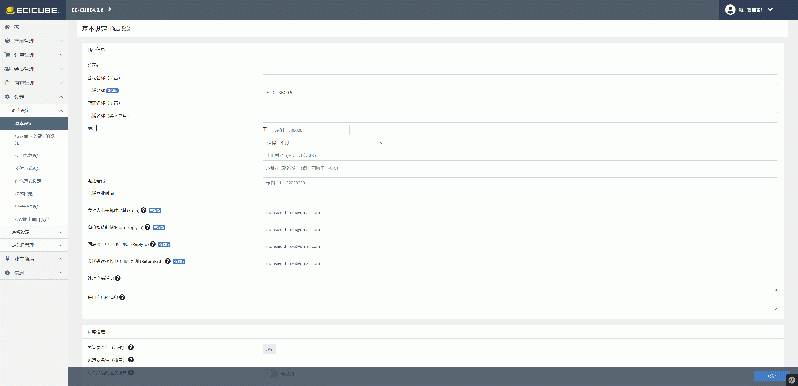Click help icon next to large message textarea
This screenshot has width=798, height=386.
pyautogui.click(x=122, y=297)
